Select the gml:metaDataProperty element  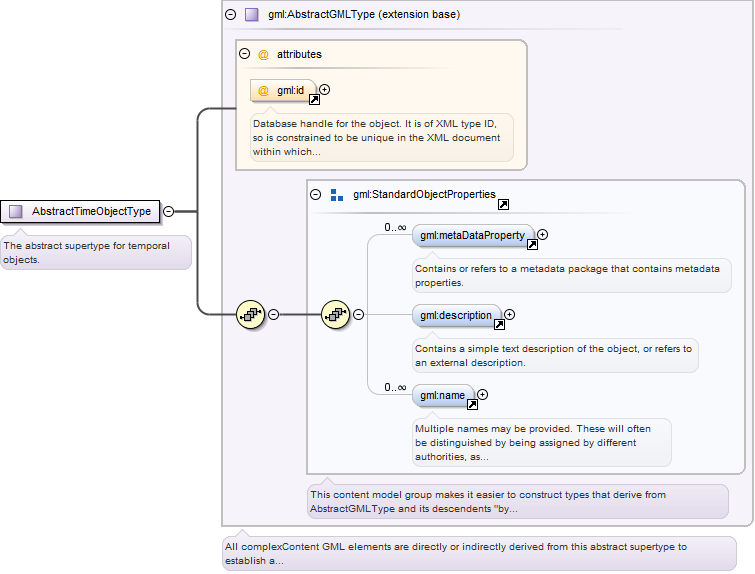473,235
